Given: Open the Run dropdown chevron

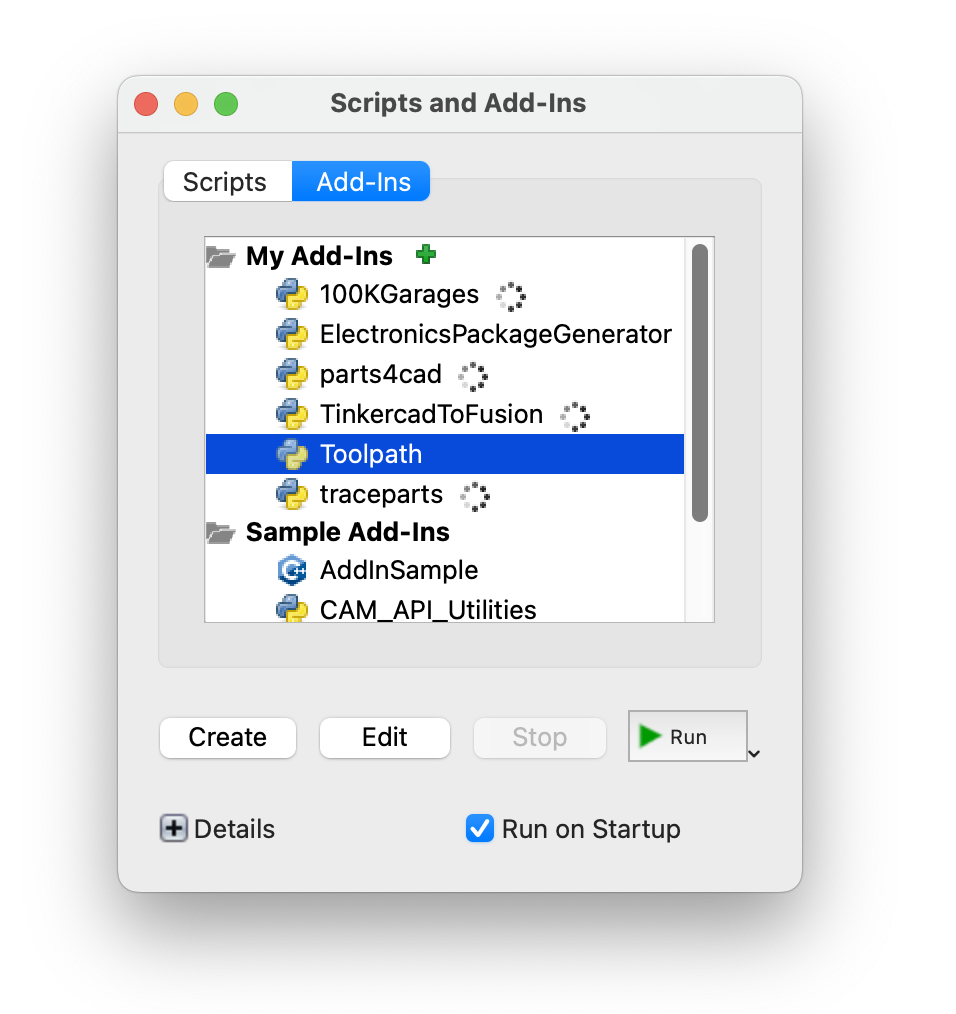Looking at the screenshot, I should pos(755,751).
